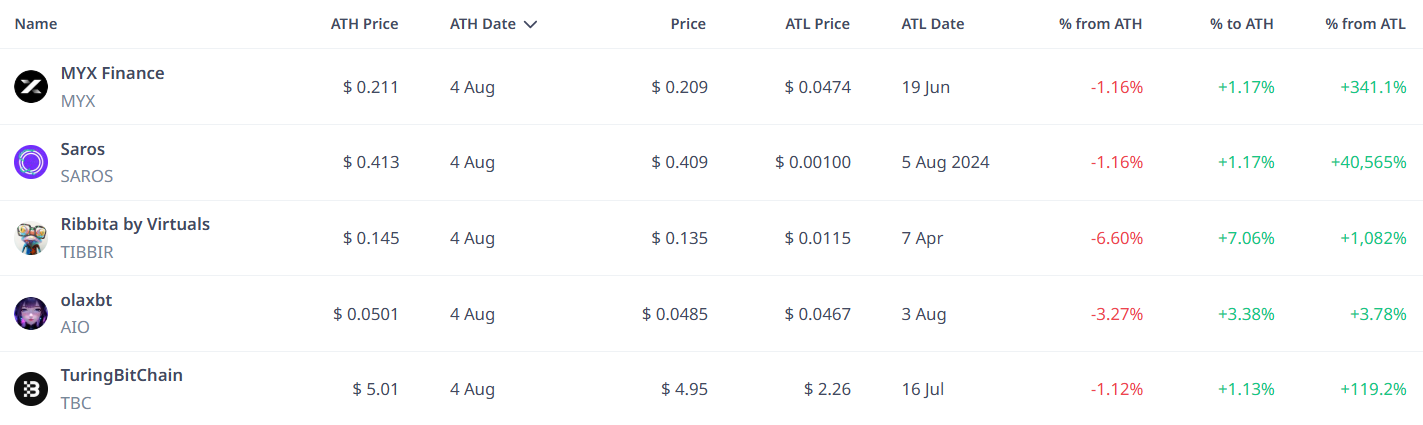The image size is (1423, 425).
Task: Click the TuringBitChain black logo icon
Action: point(31,389)
